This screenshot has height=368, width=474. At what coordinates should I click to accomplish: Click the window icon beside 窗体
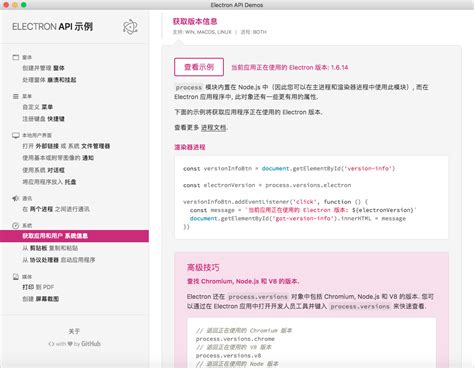(16, 57)
